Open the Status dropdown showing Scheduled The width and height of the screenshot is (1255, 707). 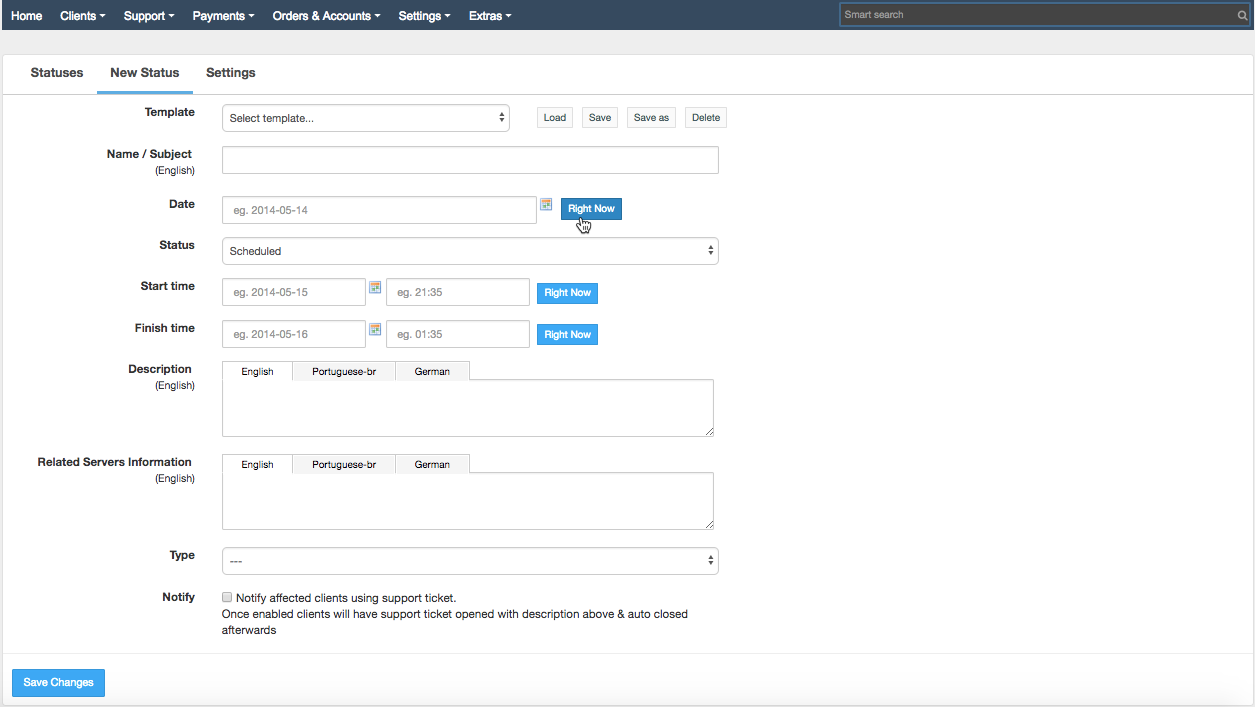(x=470, y=250)
